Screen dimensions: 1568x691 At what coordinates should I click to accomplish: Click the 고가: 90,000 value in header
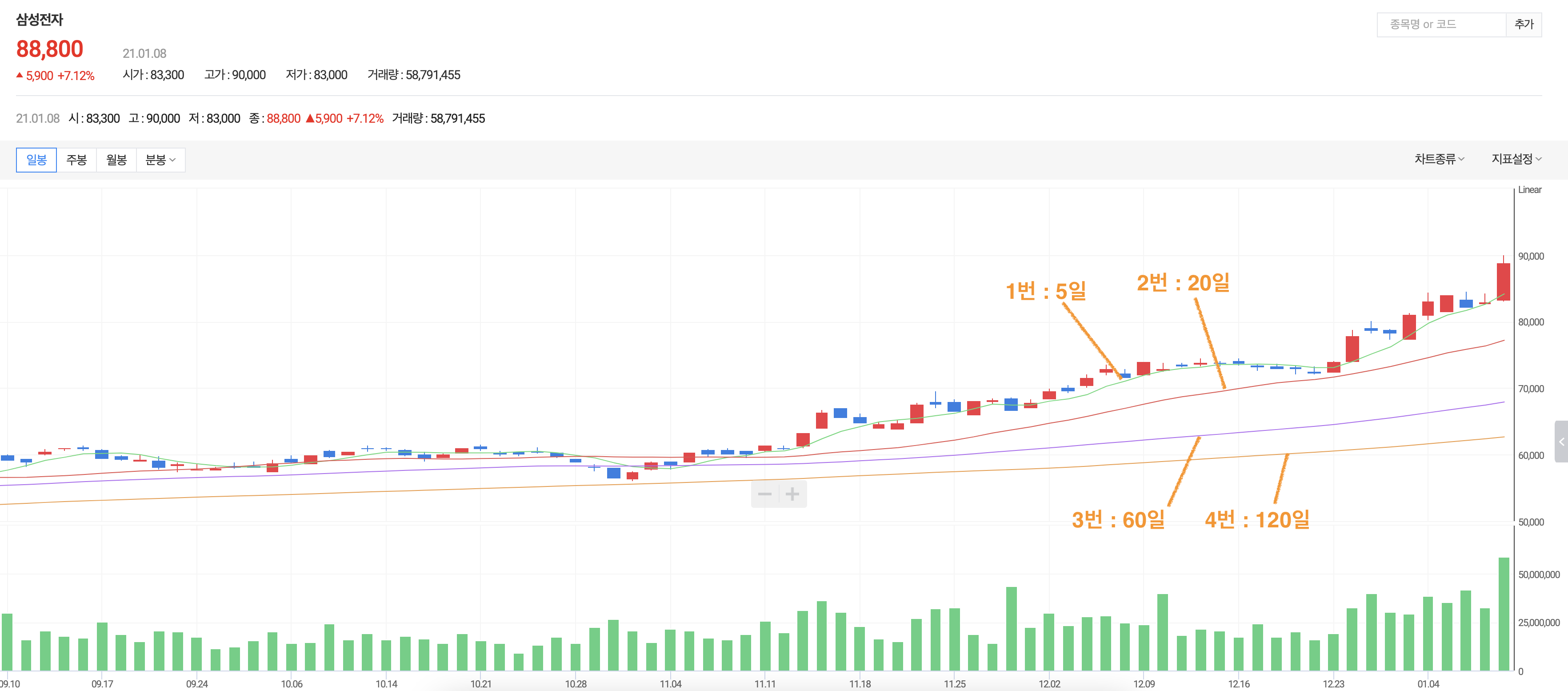click(x=235, y=75)
